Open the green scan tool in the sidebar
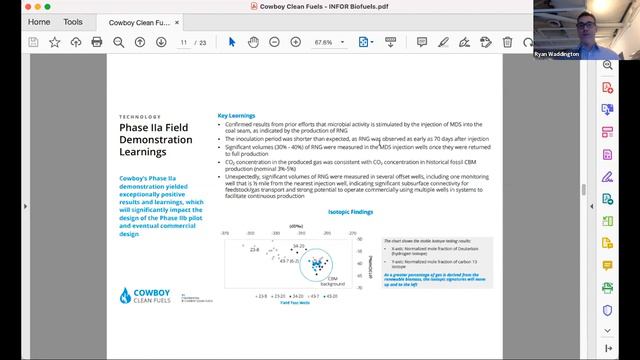640x360 pixels. (607, 288)
